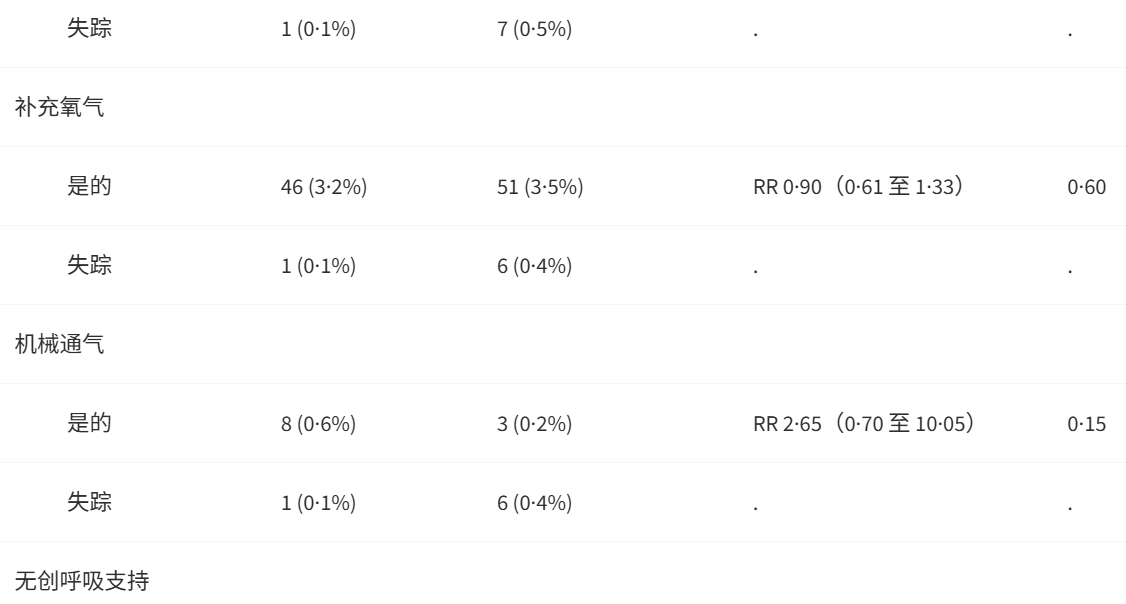
Task: Click 6 (0·4%) in 机械通气 失踪 row
Action: pyautogui.click(x=534, y=503)
